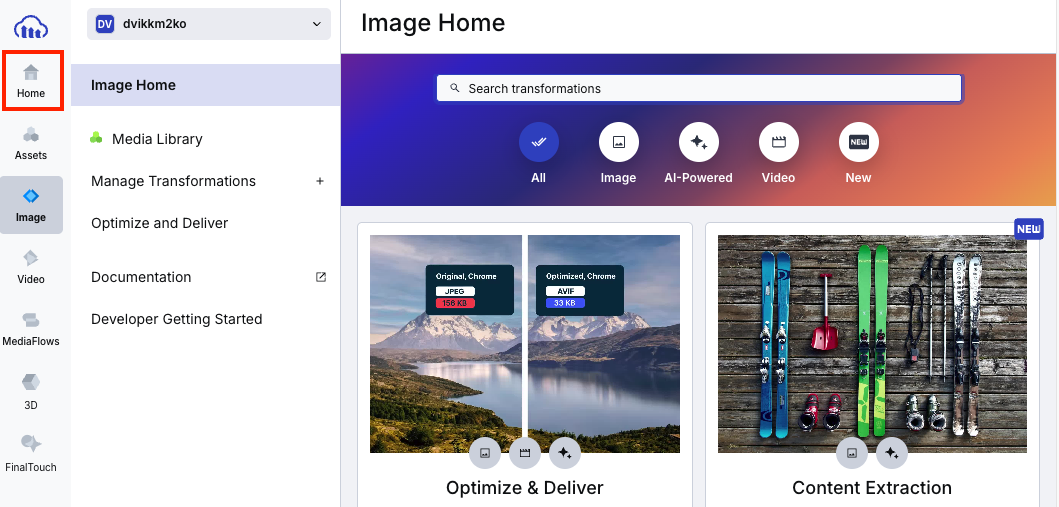Image resolution: width=1059 pixels, height=507 pixels.
Task: Click the 'Original, Chrome' JPEG label
Action: (469, 290)
